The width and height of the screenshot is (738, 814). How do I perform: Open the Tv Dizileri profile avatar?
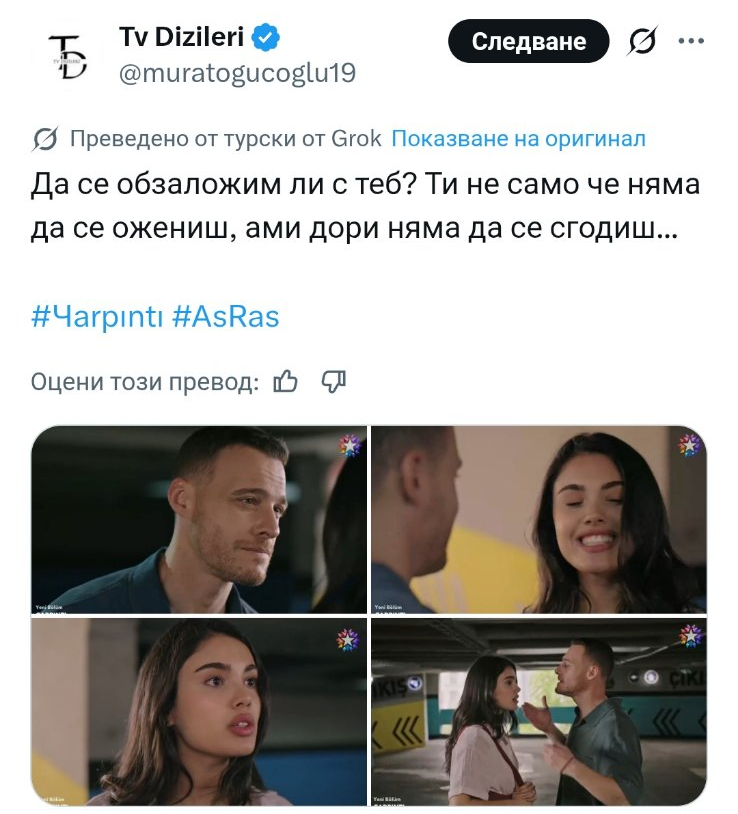click(67, 57)
